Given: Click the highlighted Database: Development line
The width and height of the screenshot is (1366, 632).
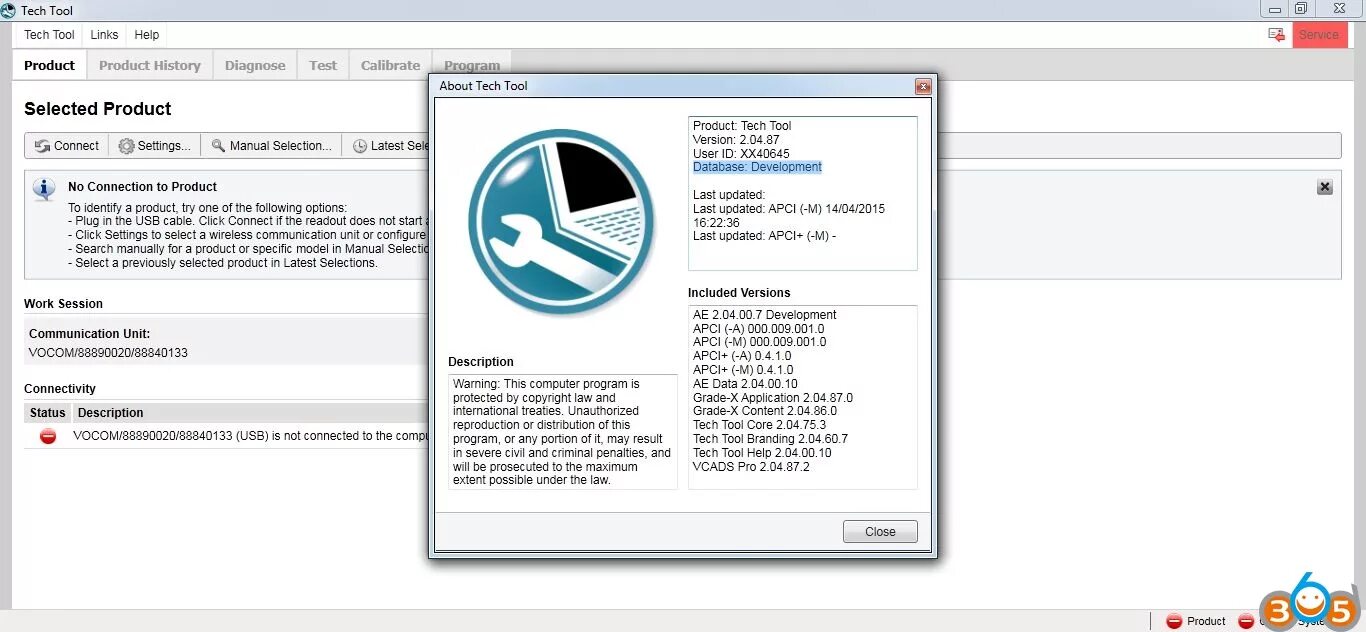Looking at the screenshot, I should tap(757, 167).
